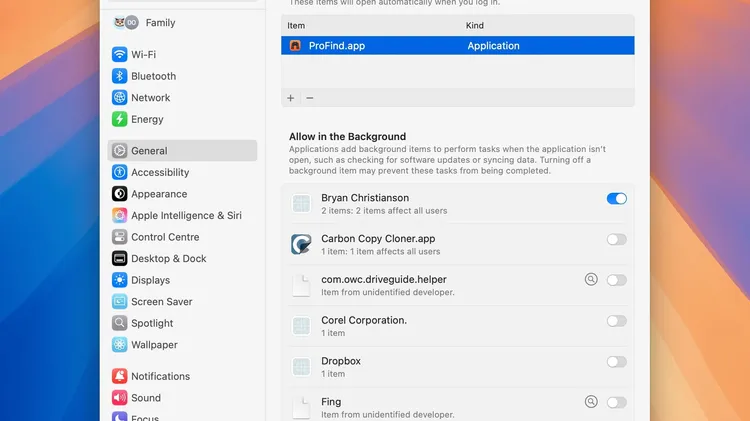Disable Bryan Christianson background toggle

[x=616, y=199]
